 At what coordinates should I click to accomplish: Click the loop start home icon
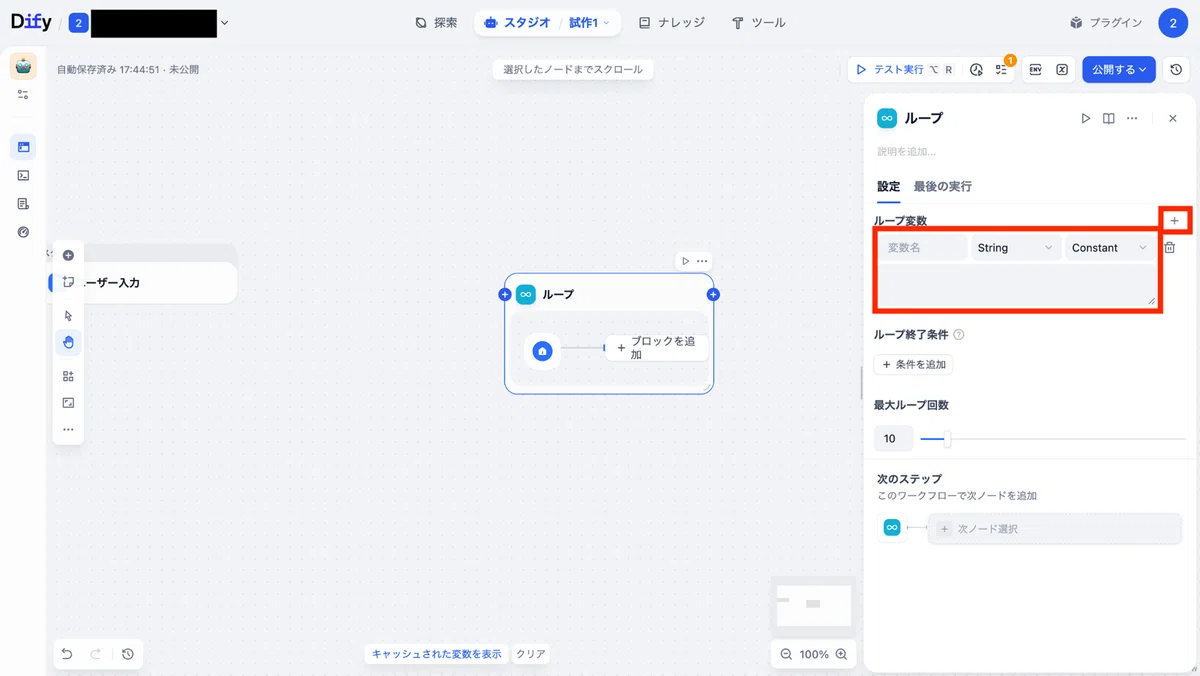[x=542, y=351]
